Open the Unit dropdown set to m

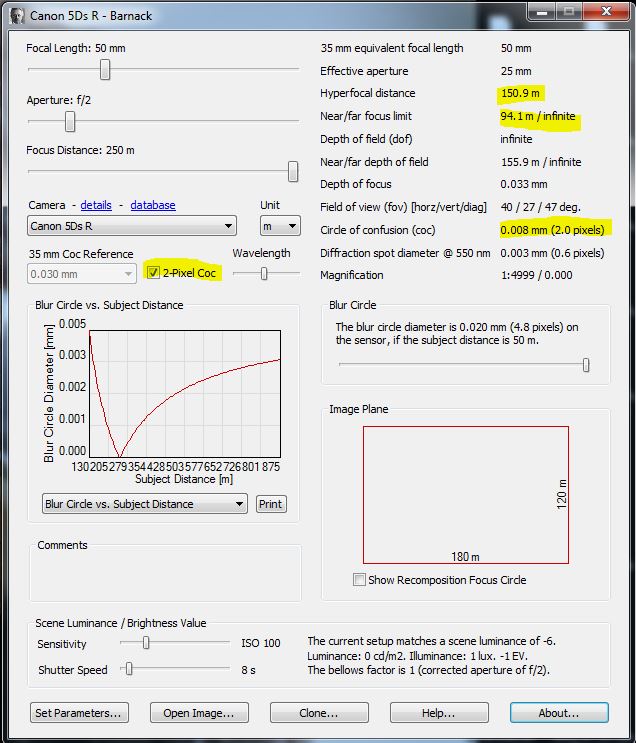(280, 226)
